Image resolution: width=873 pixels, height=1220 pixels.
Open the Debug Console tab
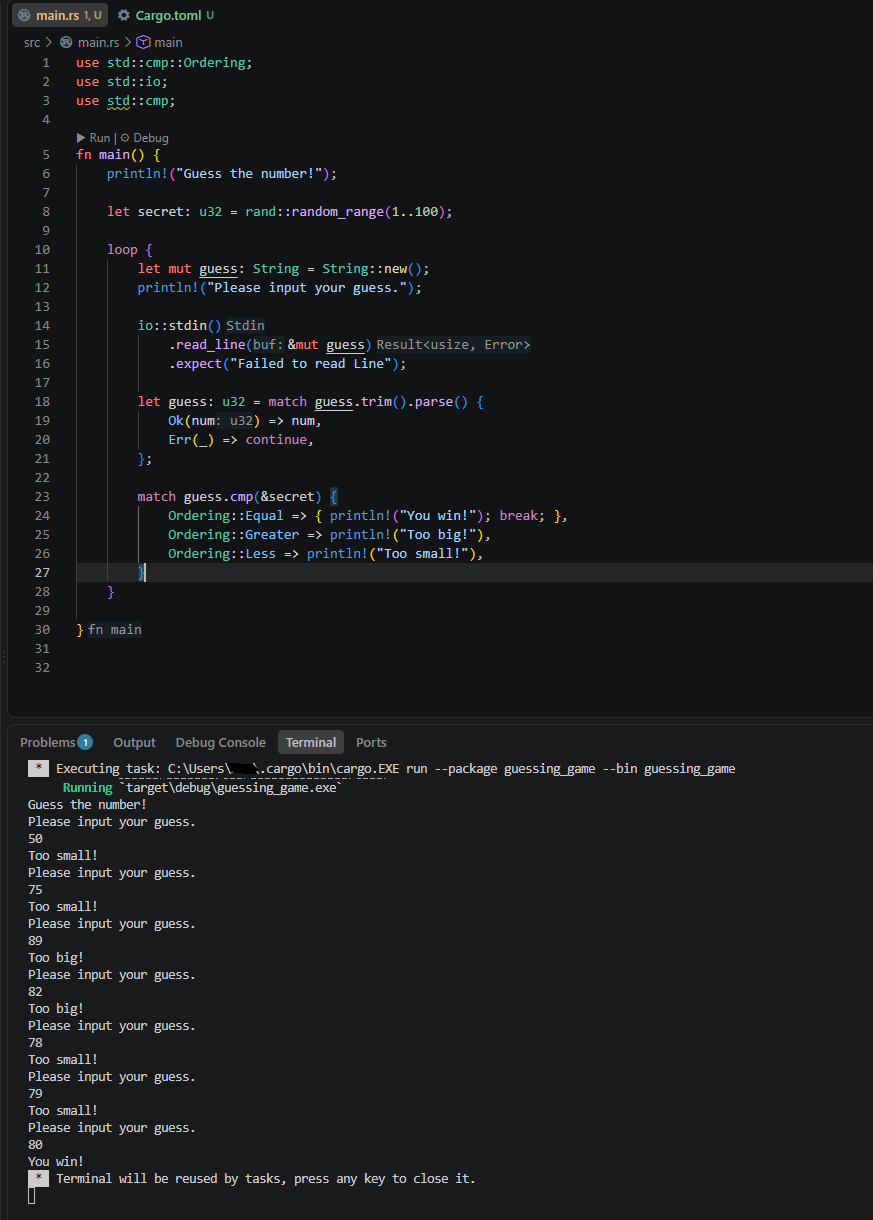point(220,742)
